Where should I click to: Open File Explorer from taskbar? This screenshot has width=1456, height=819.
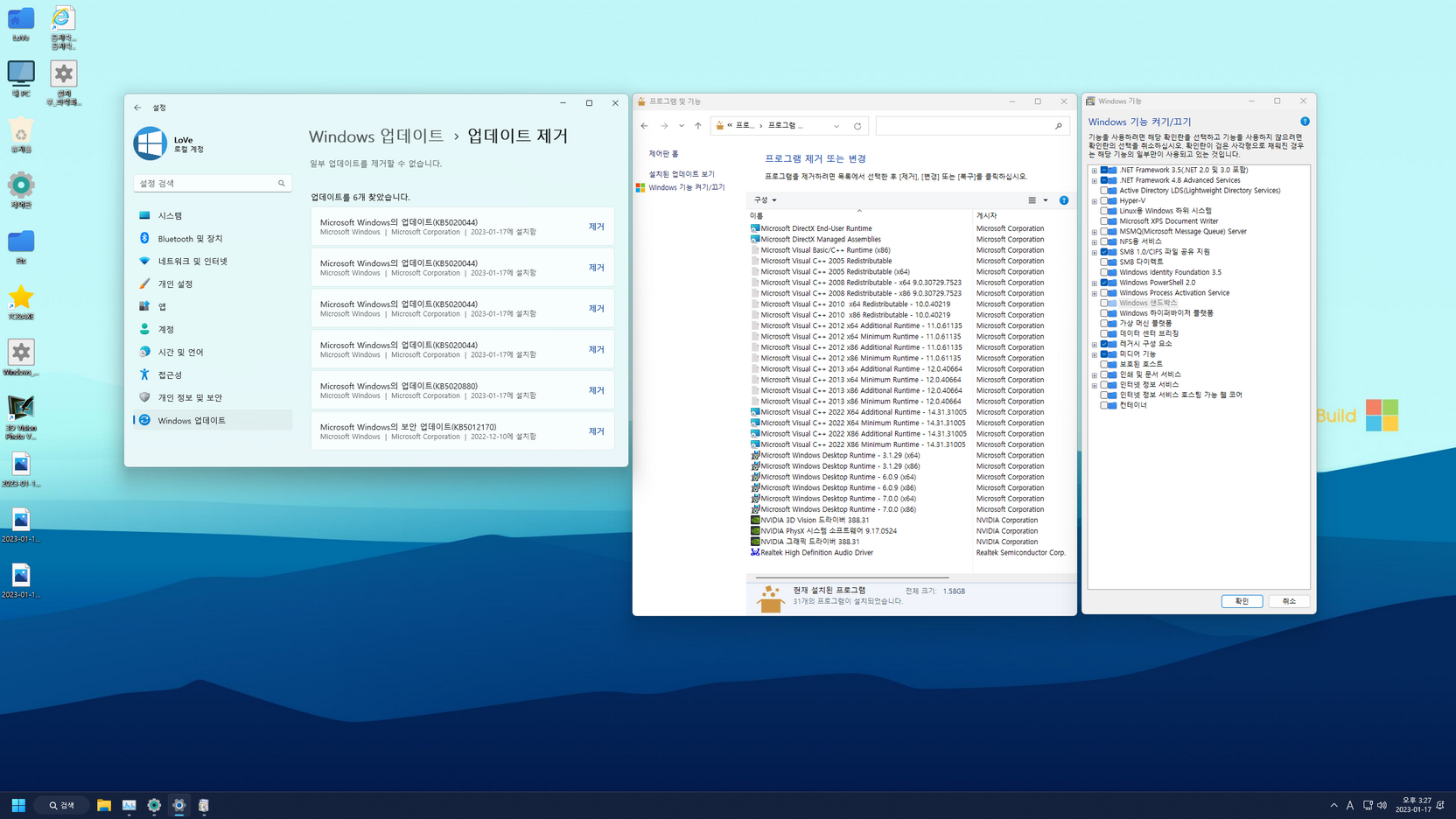point(104,805)
